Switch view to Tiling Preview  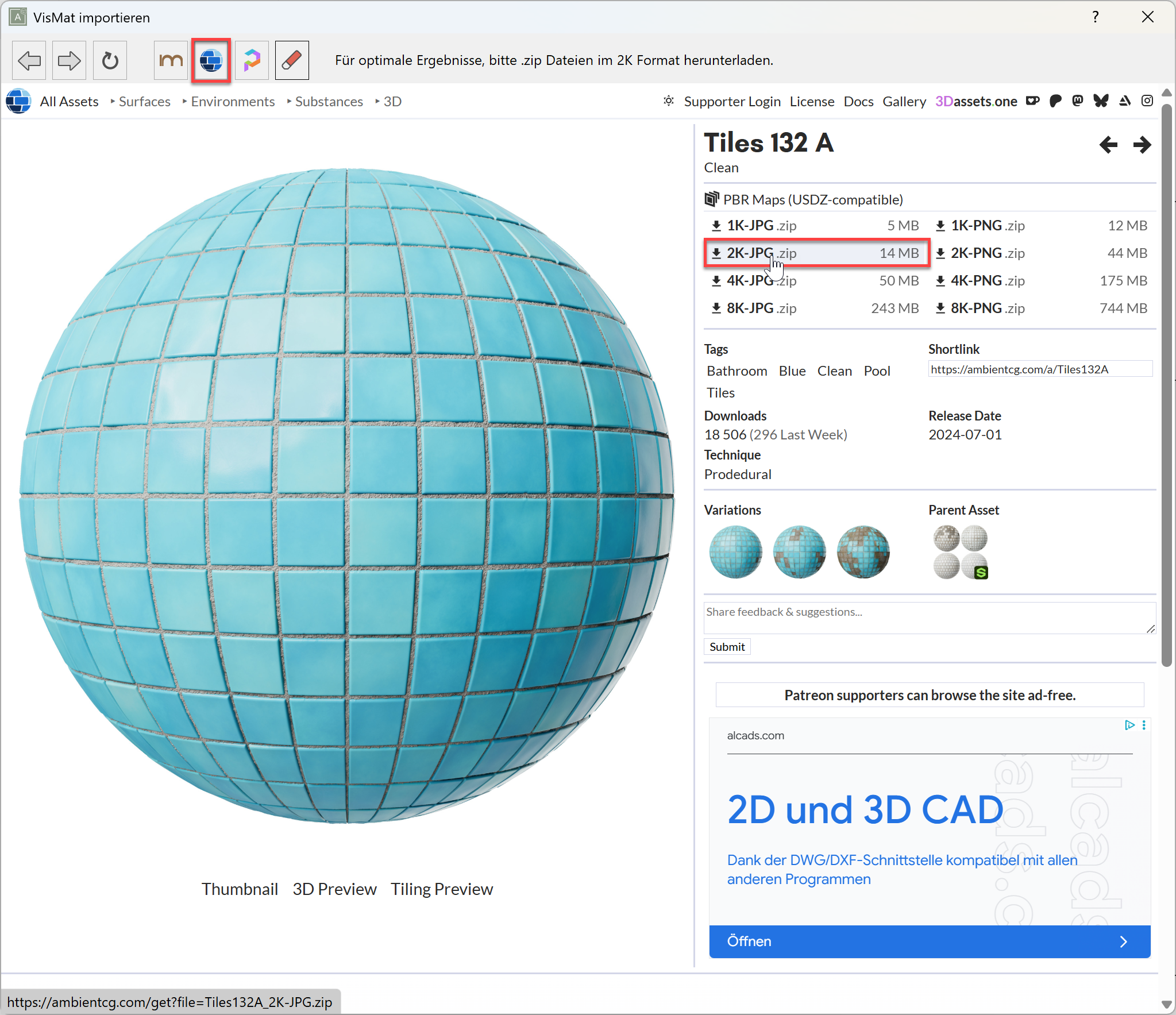[x=442, y=889]
